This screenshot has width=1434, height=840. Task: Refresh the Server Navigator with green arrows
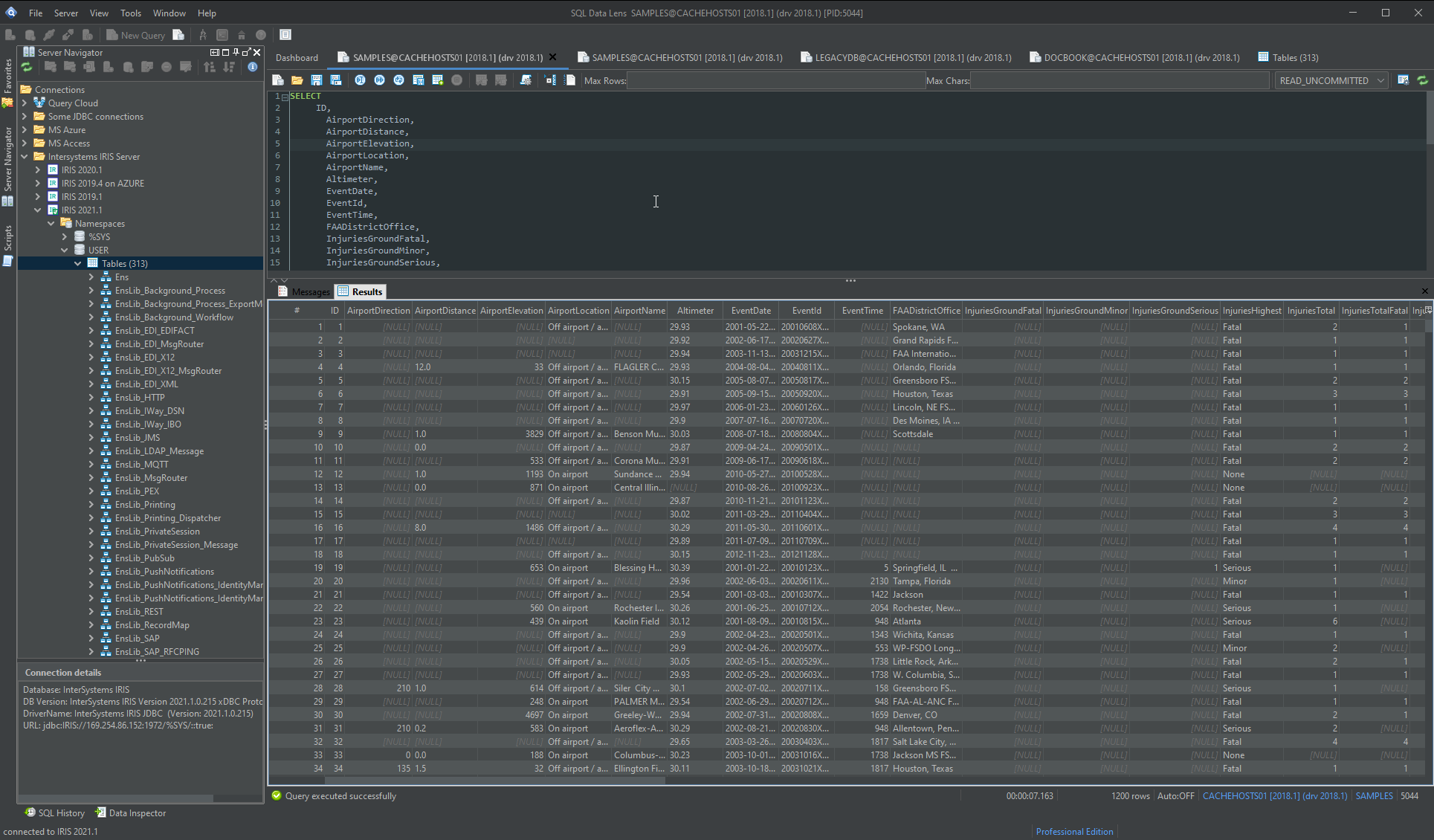[x=28, y=67]
